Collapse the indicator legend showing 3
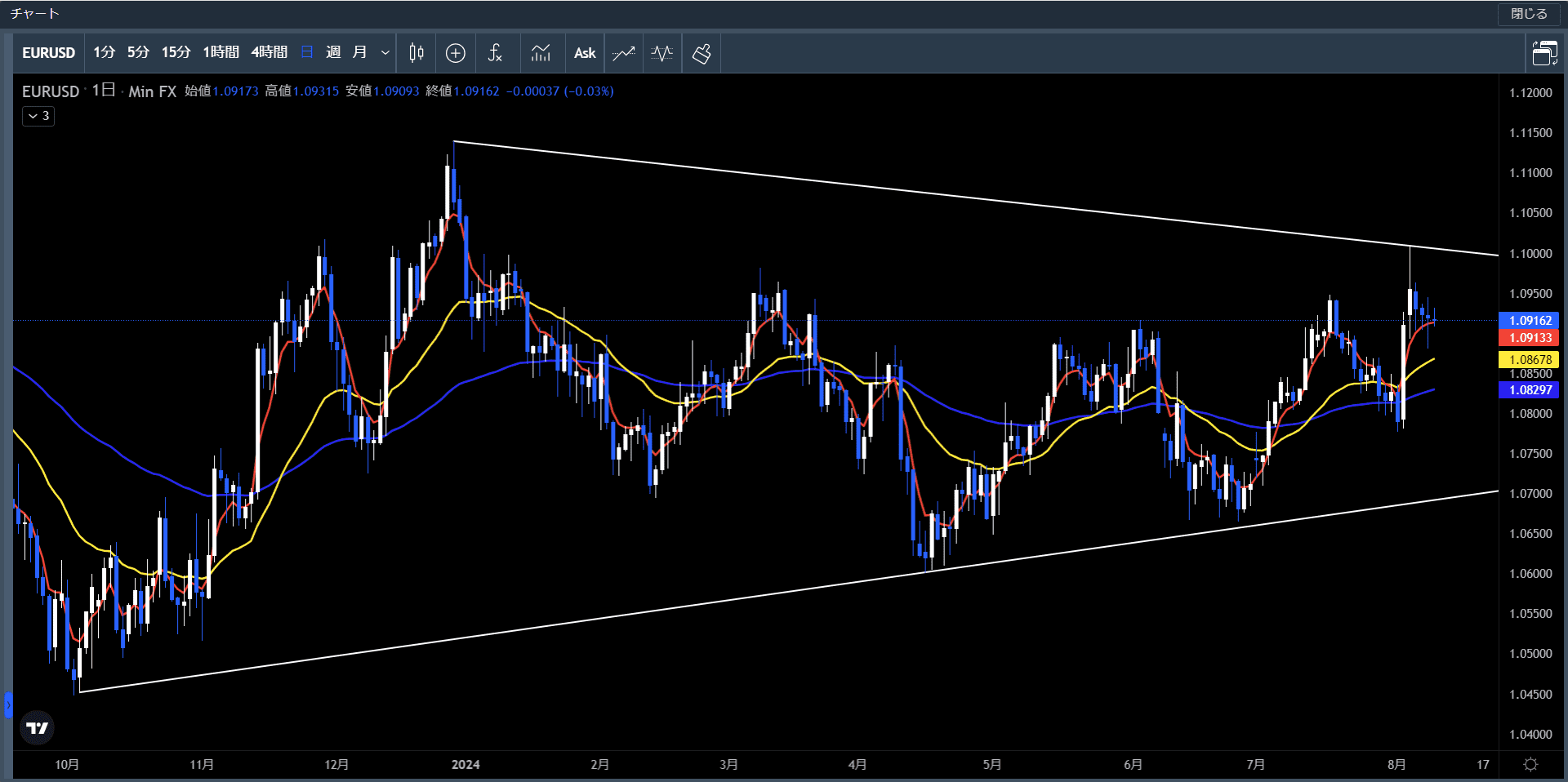Viewport: 1568px width, 782px height. [x=38, y=116]
